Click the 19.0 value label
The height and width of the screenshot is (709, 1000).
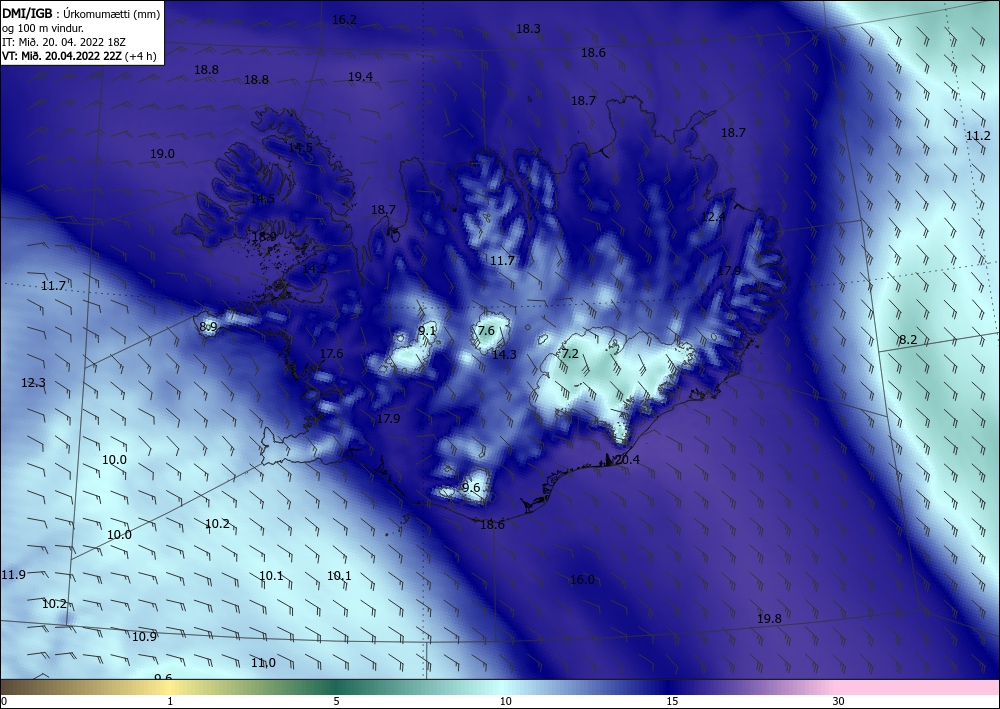[162, 154]
